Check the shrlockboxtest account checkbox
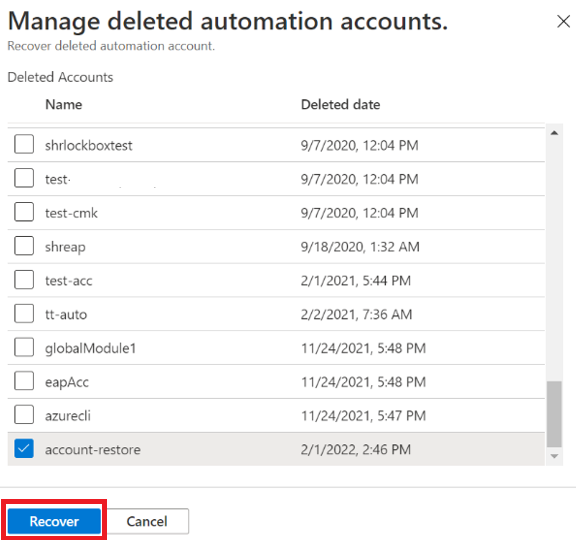Screen dimensions: 582x540 click(24, 144)
